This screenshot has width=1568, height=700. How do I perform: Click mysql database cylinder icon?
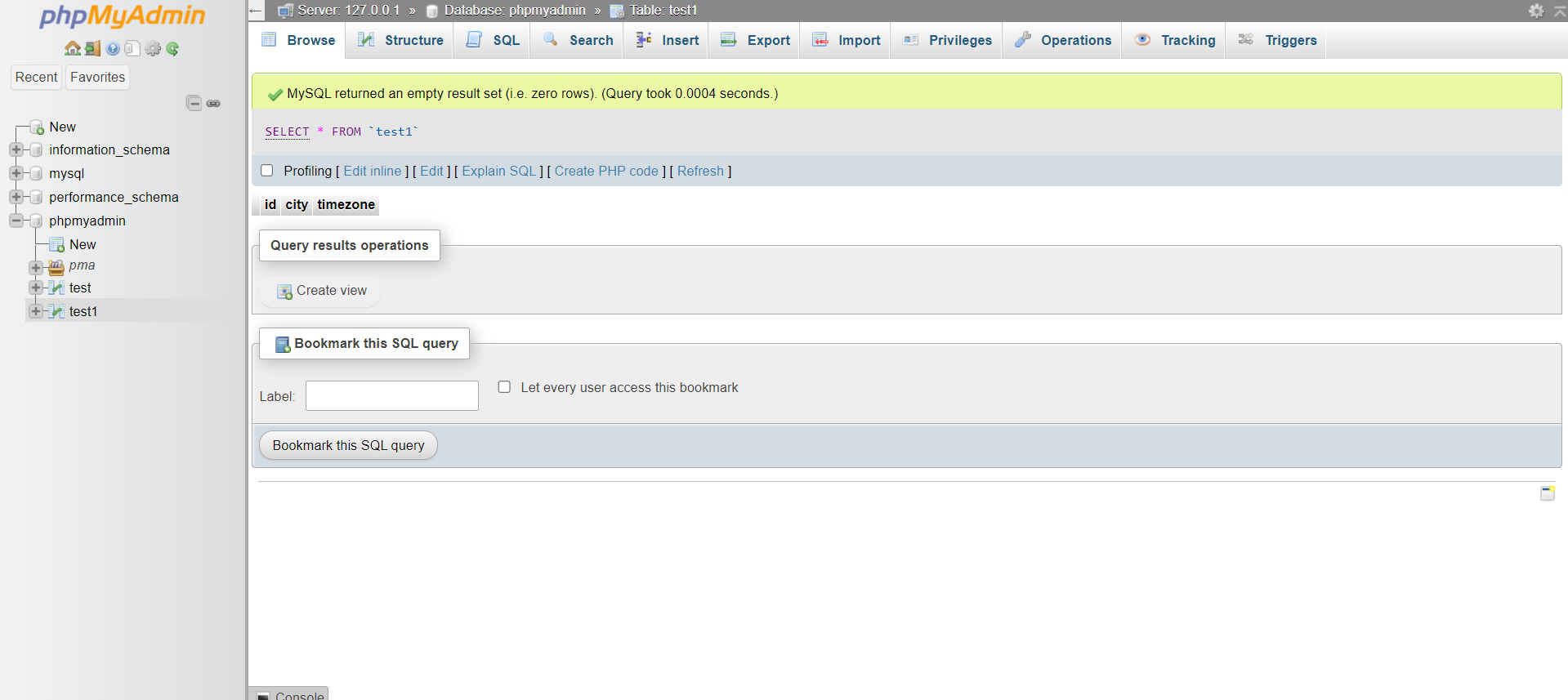coord(36,174)
